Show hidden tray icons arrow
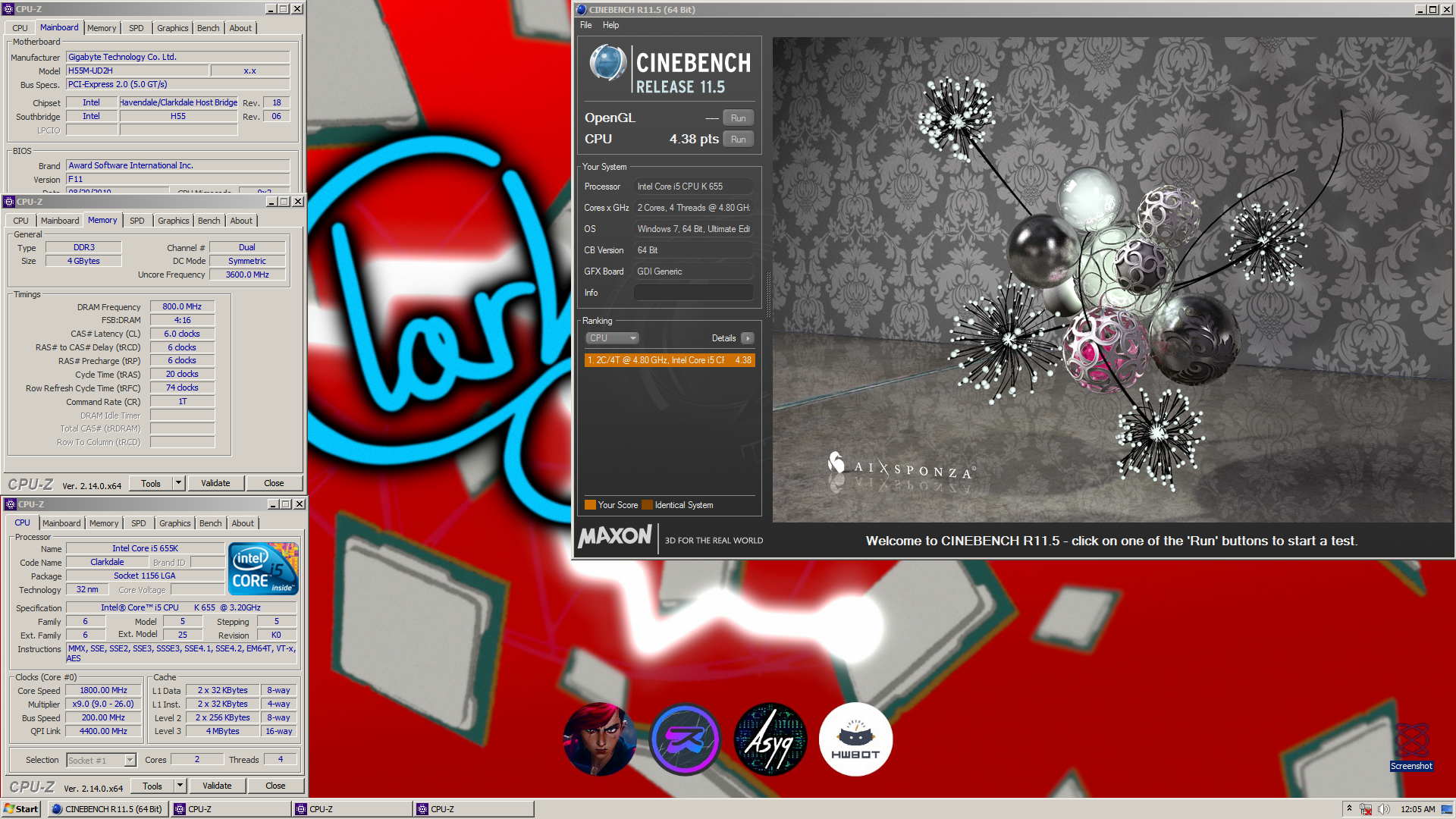 click(1349, 809)
